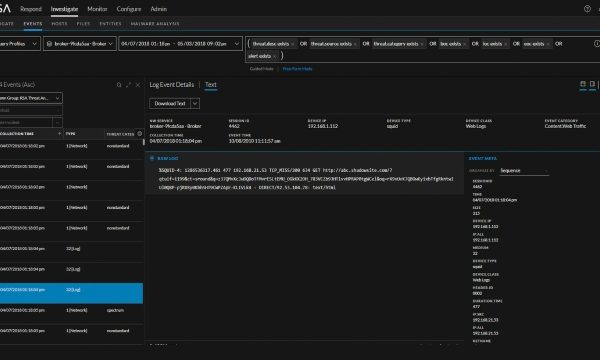Viewport: 600px width, 360px height.
Task: Open column settings gear in table header
Action: point(140,134)
